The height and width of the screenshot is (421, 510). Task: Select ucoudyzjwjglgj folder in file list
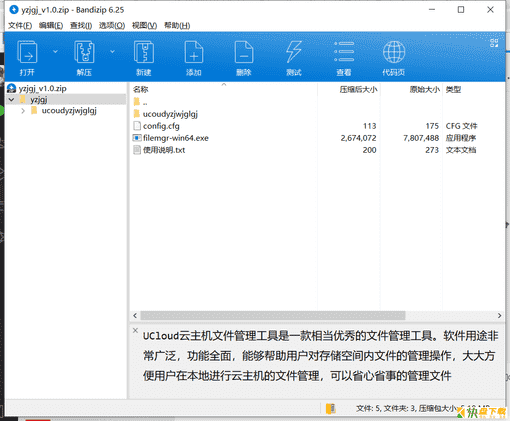[x=170, y=114]
